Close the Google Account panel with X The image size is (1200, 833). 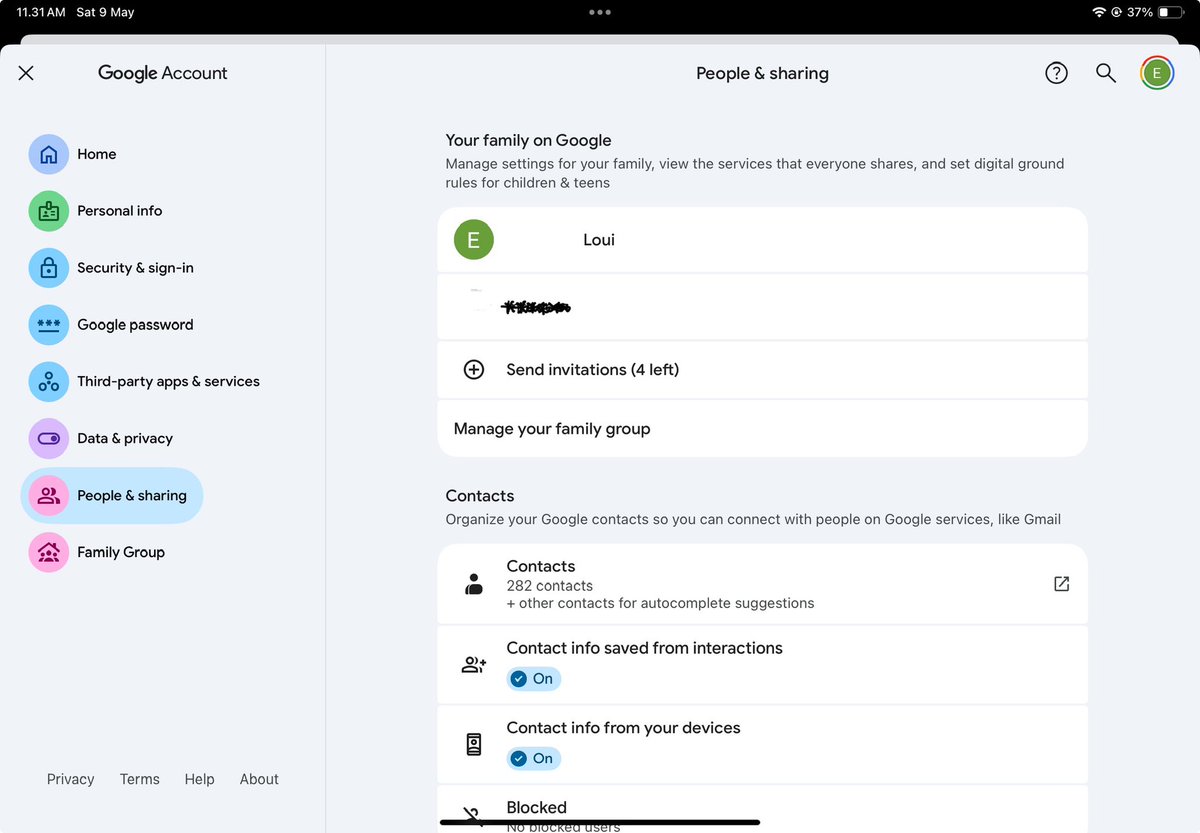pyautogui.click(x=26, y=73)
